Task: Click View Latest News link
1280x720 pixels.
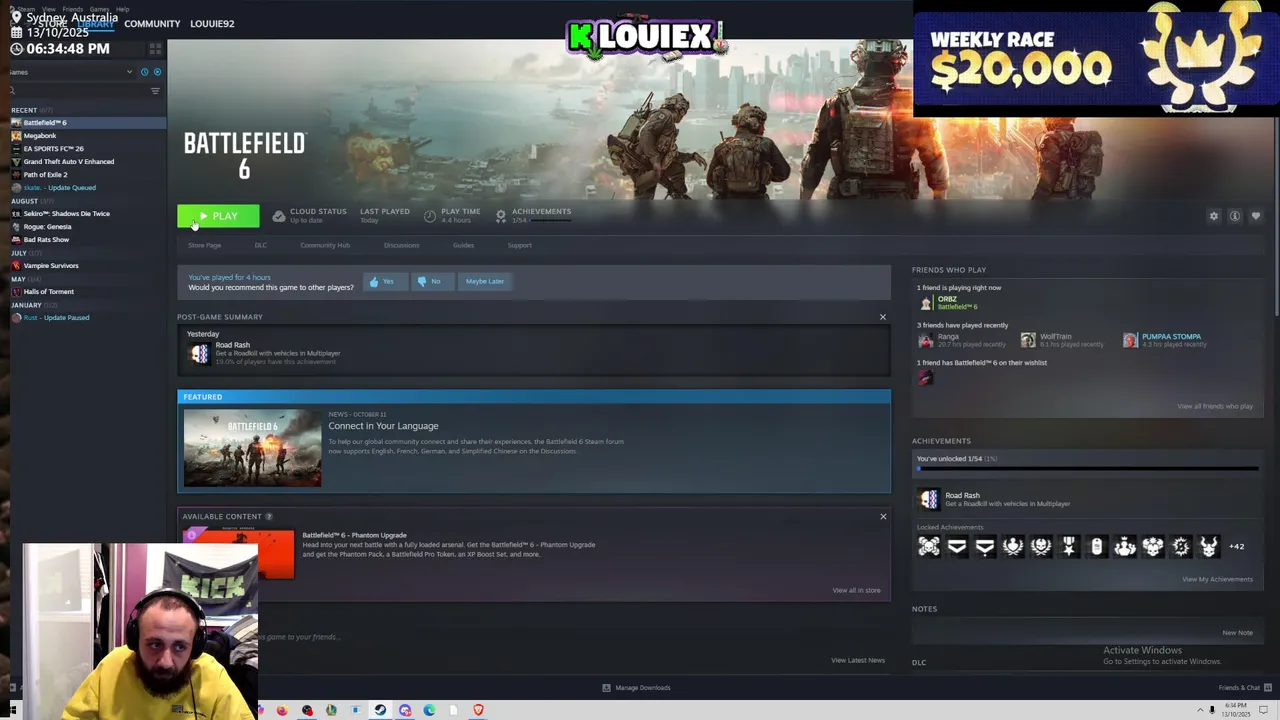Action: tap(858, 660)
